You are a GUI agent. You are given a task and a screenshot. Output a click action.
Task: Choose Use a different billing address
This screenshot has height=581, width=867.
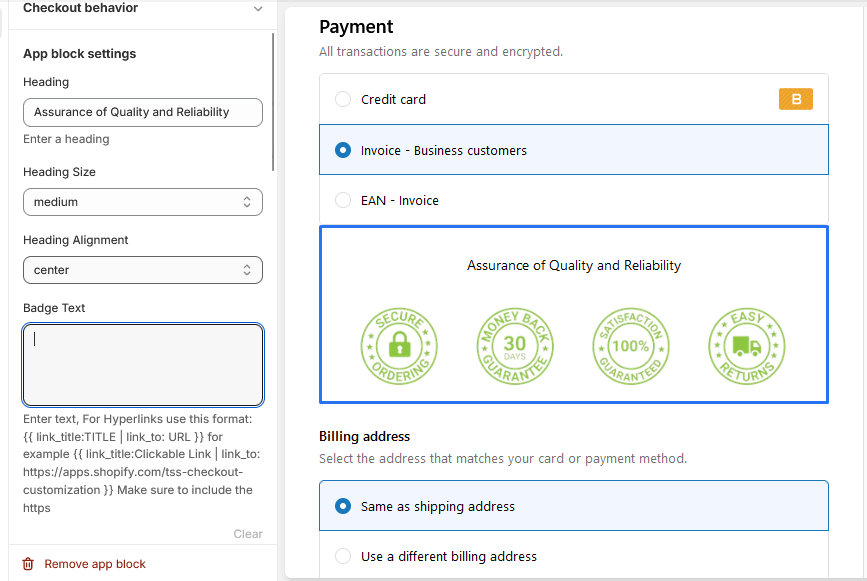click(343, 556)
